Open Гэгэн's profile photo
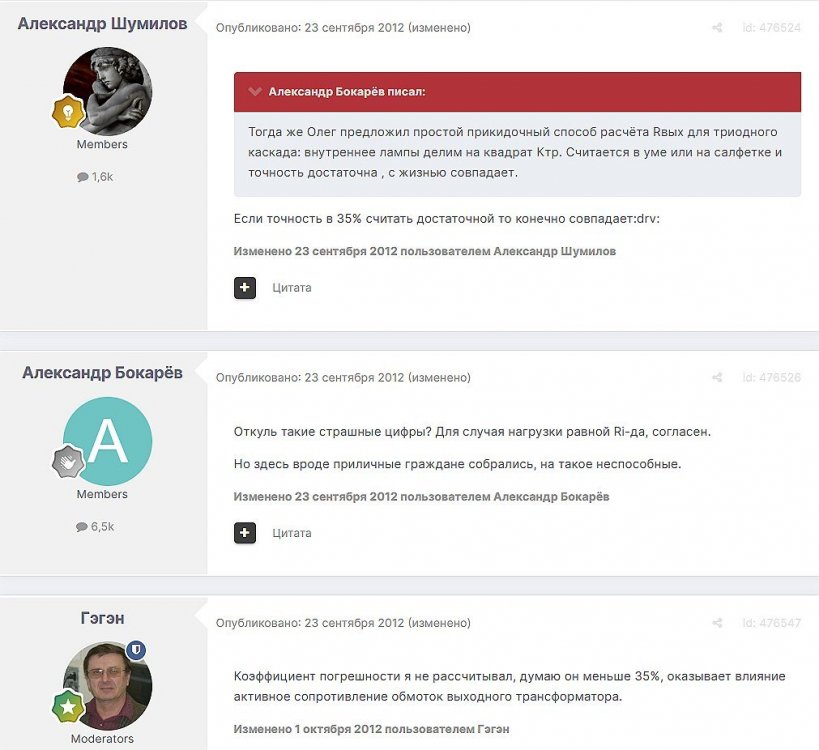819x750 pixels. (106, 686)
